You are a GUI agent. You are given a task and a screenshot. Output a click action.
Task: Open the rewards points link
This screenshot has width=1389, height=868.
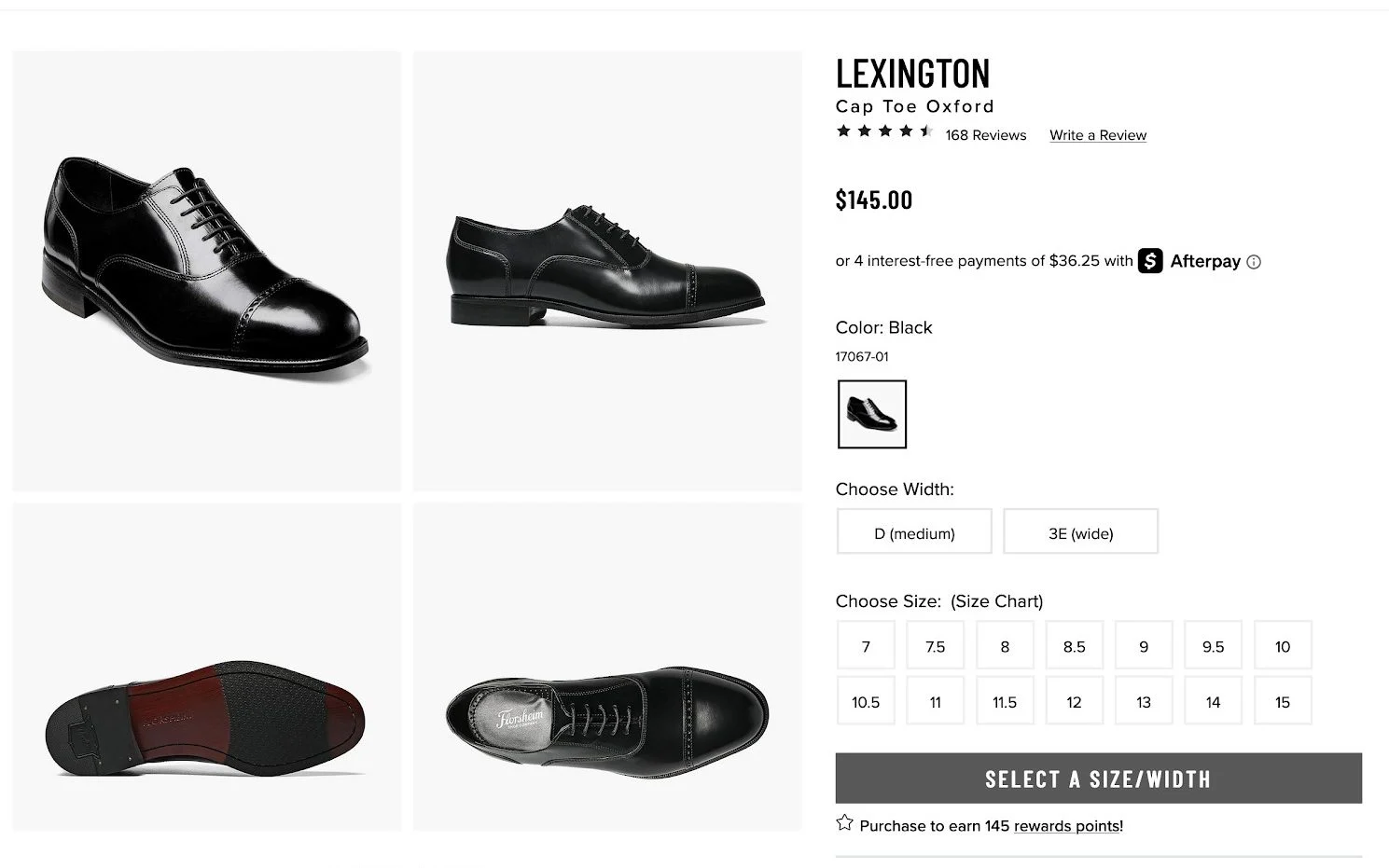point(1066,826)
